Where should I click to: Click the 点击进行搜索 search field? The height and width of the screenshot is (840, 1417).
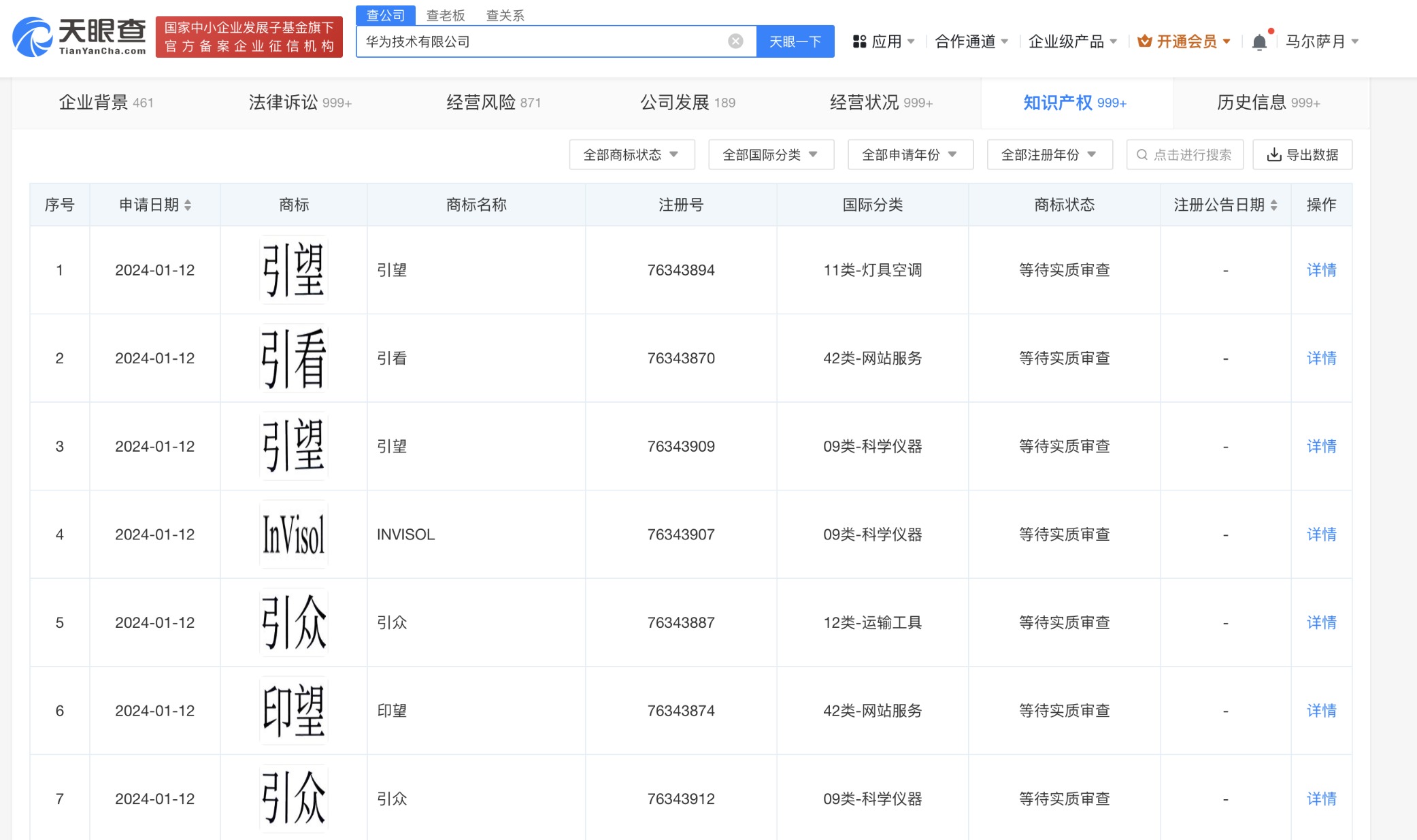(1185, 155)
